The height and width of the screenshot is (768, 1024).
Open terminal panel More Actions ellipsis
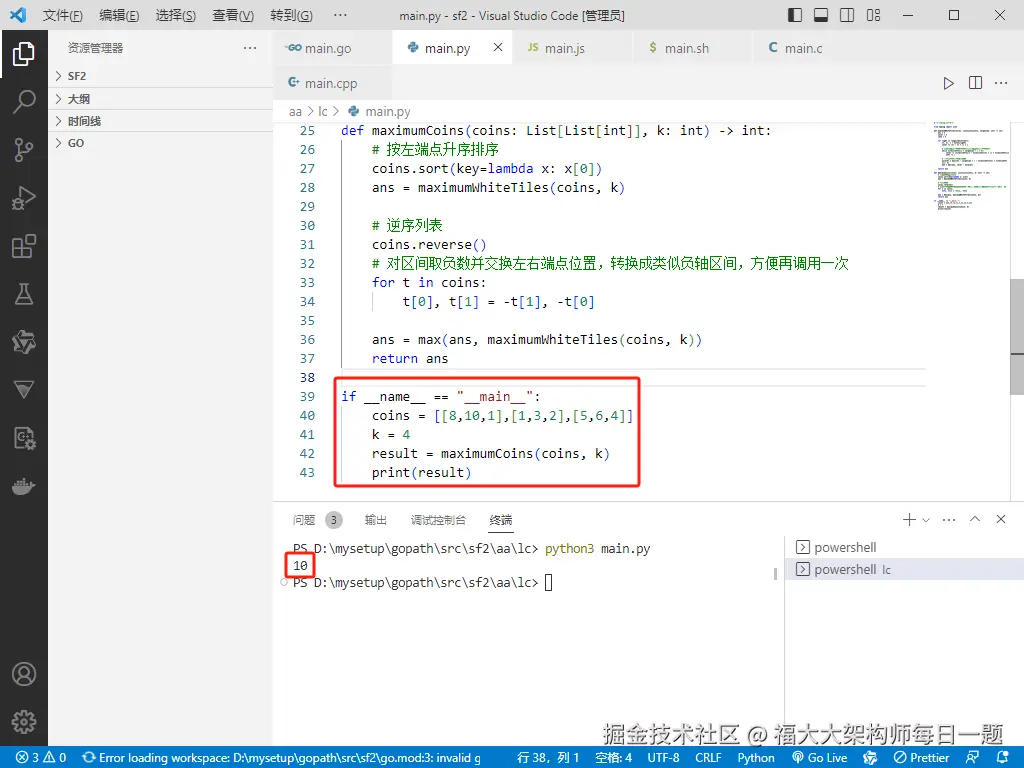tap(949, 520)
